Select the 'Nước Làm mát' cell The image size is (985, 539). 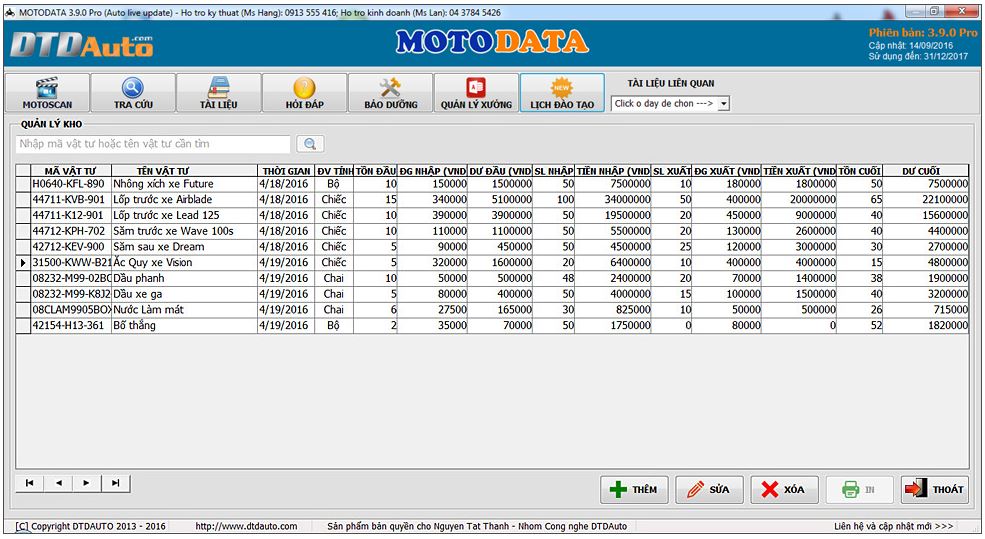click(184, 310)
